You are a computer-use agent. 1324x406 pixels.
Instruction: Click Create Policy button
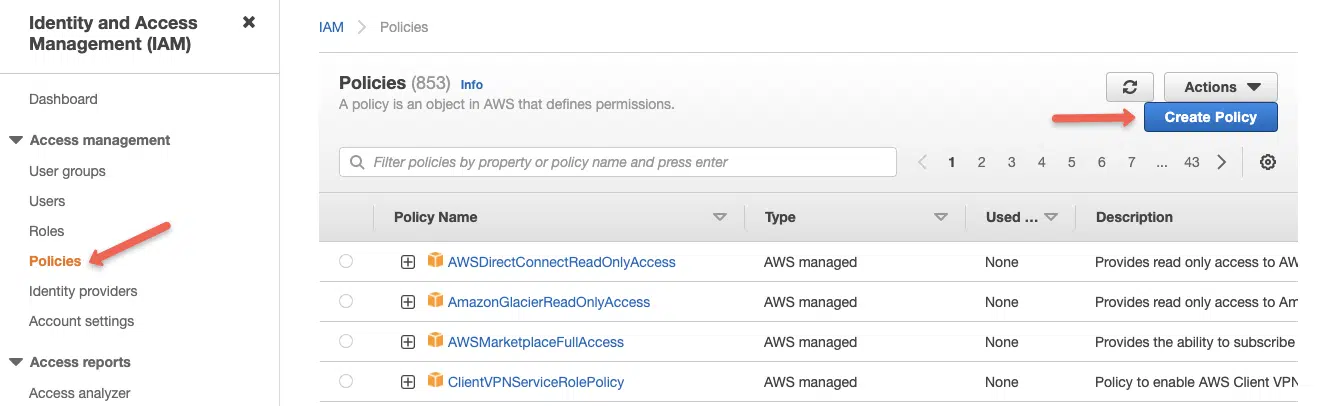click(1210, 117)
